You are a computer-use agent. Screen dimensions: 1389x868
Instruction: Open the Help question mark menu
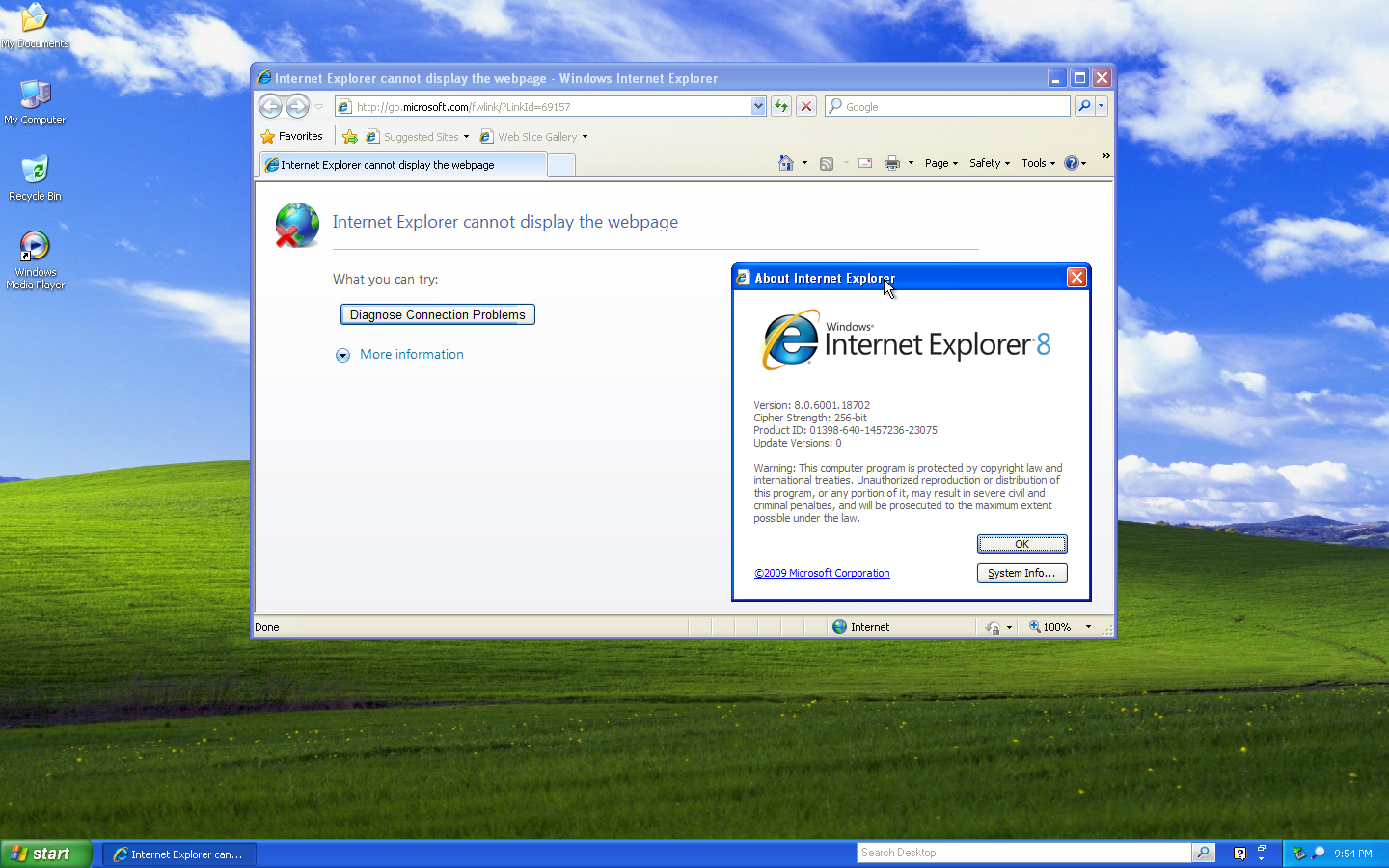(x=1076, y=163)
